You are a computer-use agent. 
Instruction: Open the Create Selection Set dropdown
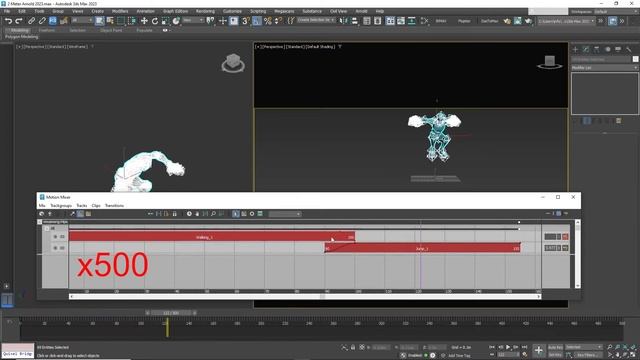point(316,20)
